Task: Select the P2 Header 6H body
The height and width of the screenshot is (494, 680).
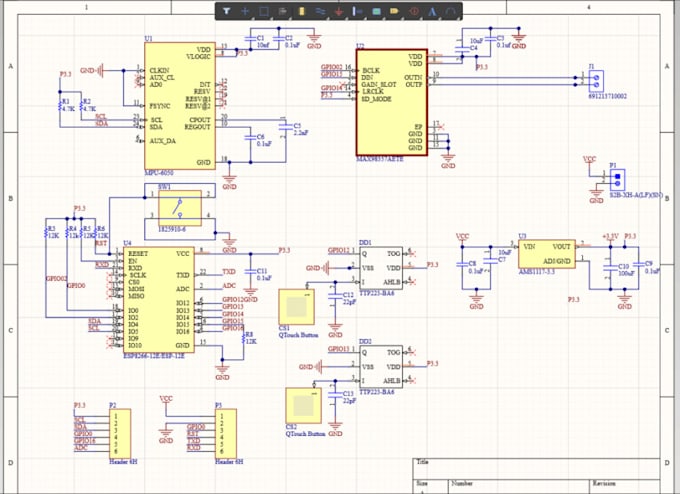Action: point(120,434)
